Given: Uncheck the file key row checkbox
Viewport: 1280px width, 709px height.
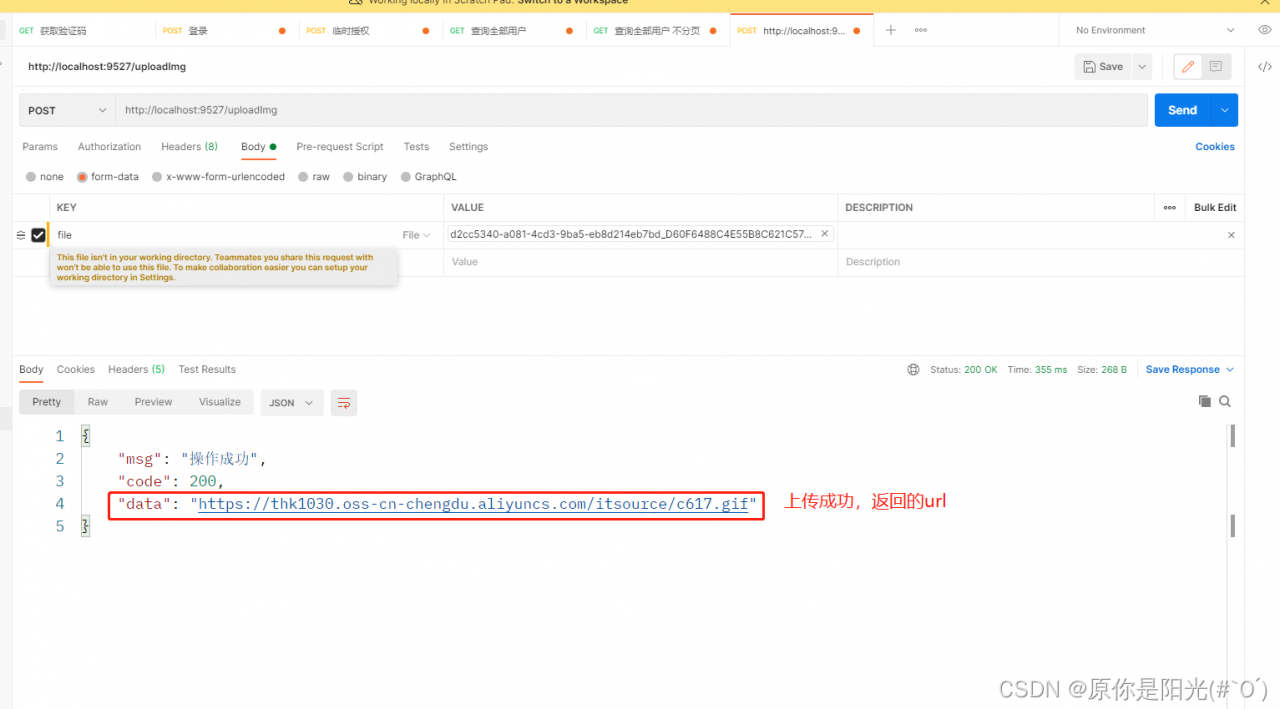Looking at the screenshot, I should coord(38,234).
